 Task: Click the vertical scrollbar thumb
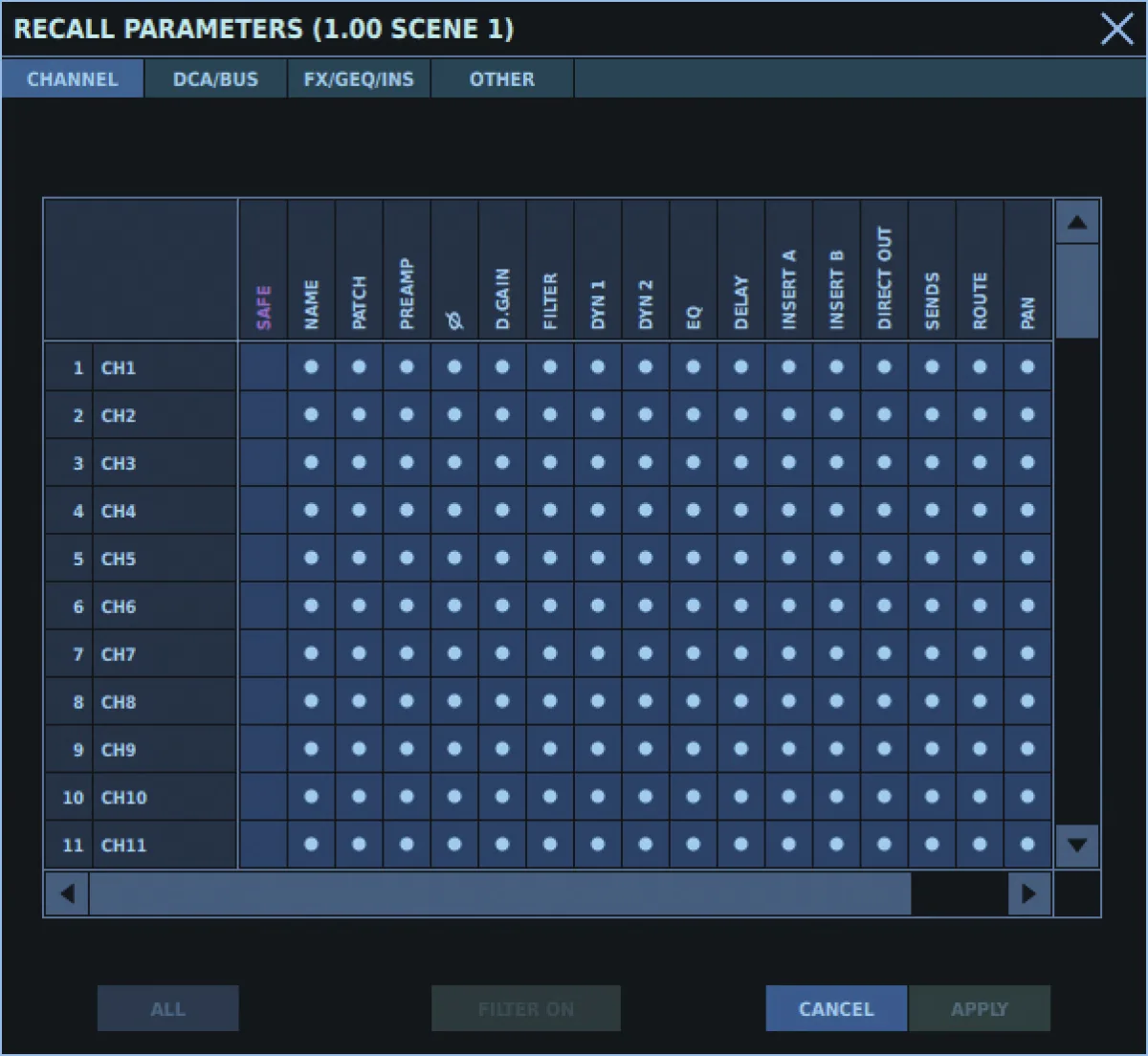point(1076,291)
